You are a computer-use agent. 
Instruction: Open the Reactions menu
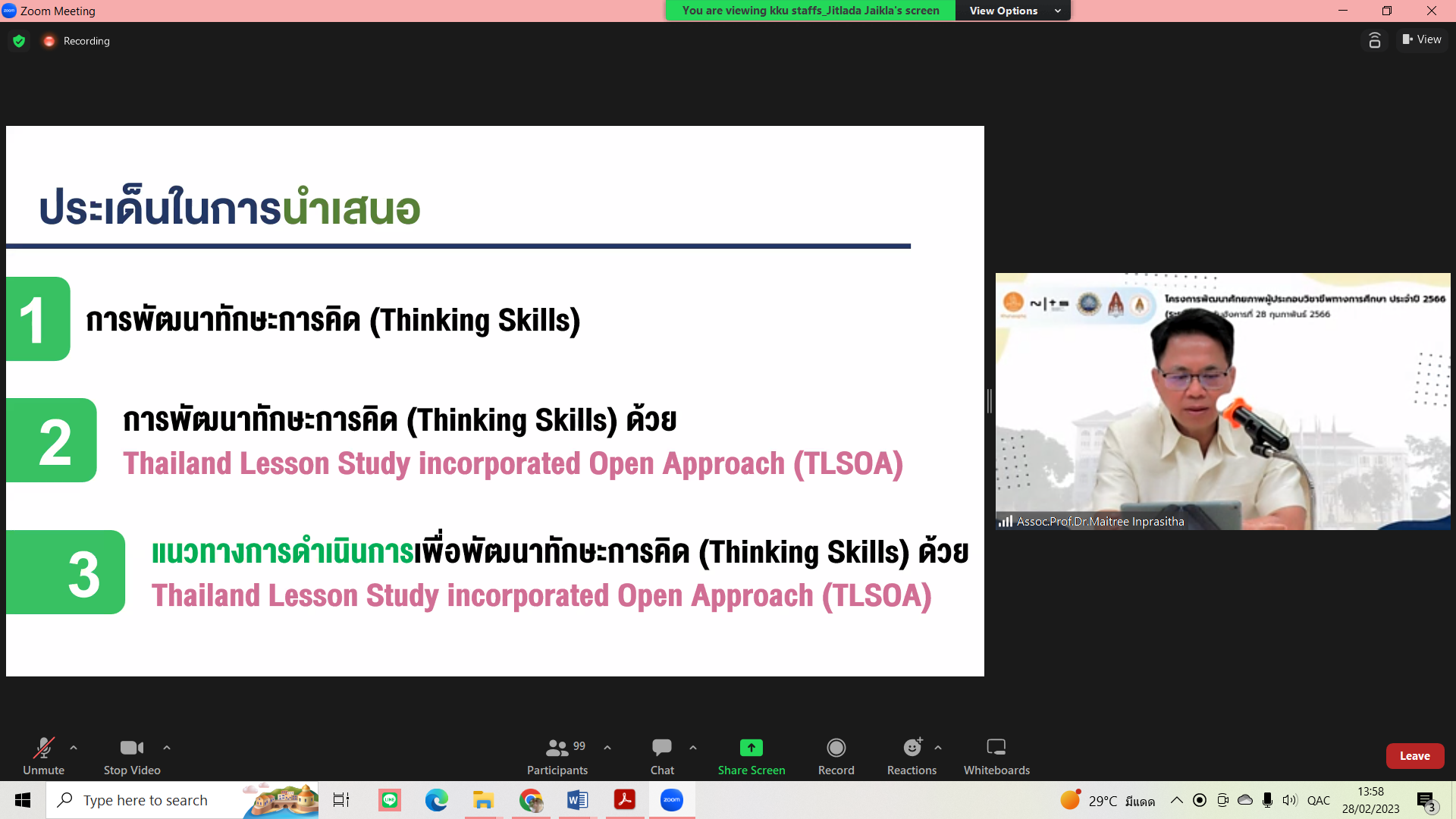pyautogui.click(x=912, y=757)
